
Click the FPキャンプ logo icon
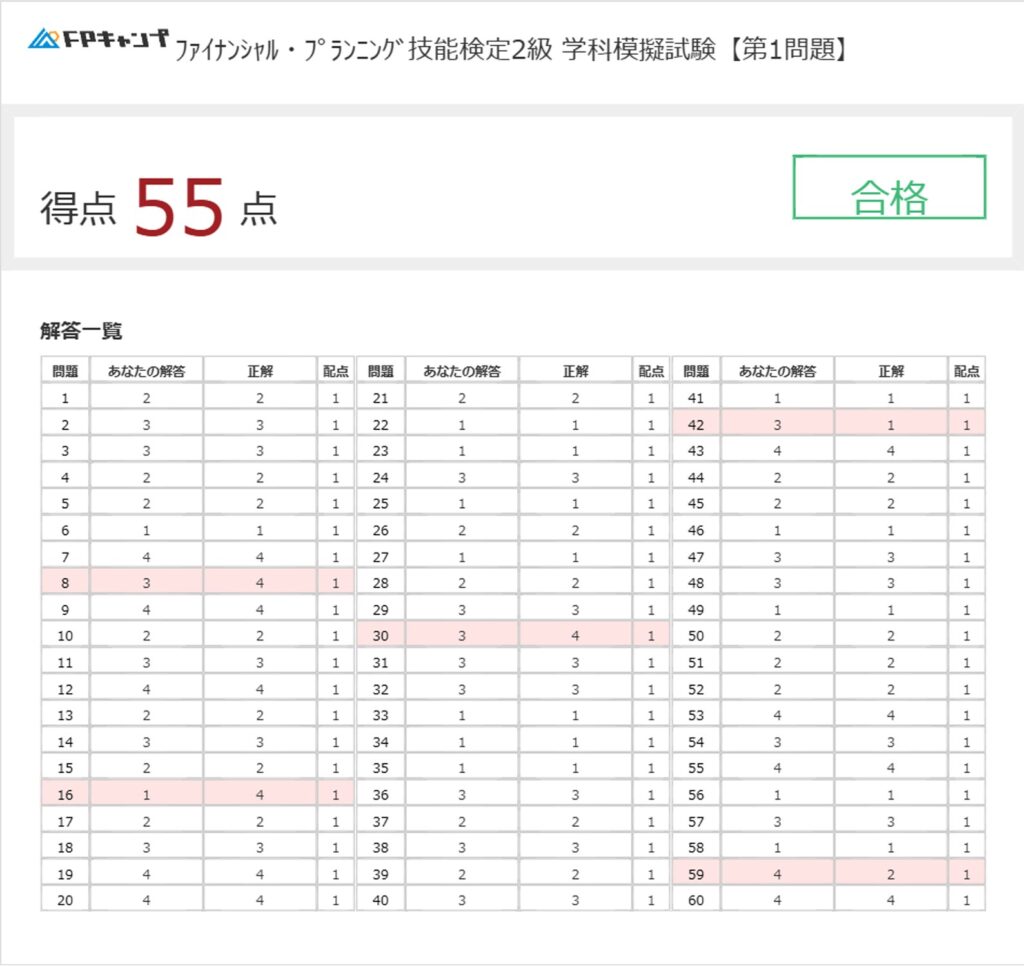[x=45, y=39]
